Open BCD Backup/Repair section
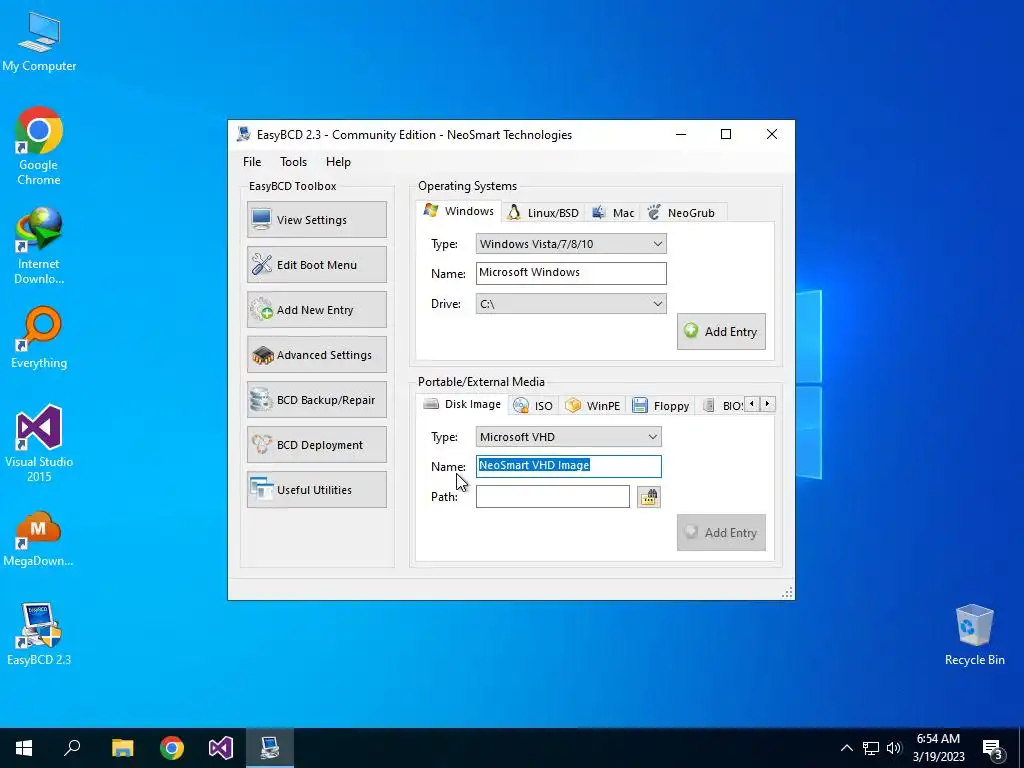This screenshot has width=1024, height=768. [x=317, y=400]
